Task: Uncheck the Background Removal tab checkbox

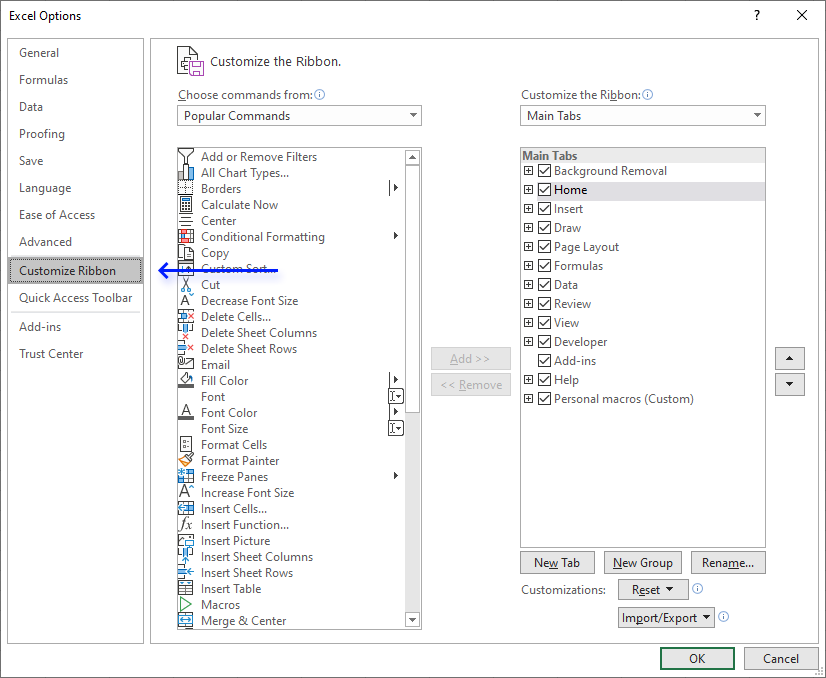Action: point(545,171)
